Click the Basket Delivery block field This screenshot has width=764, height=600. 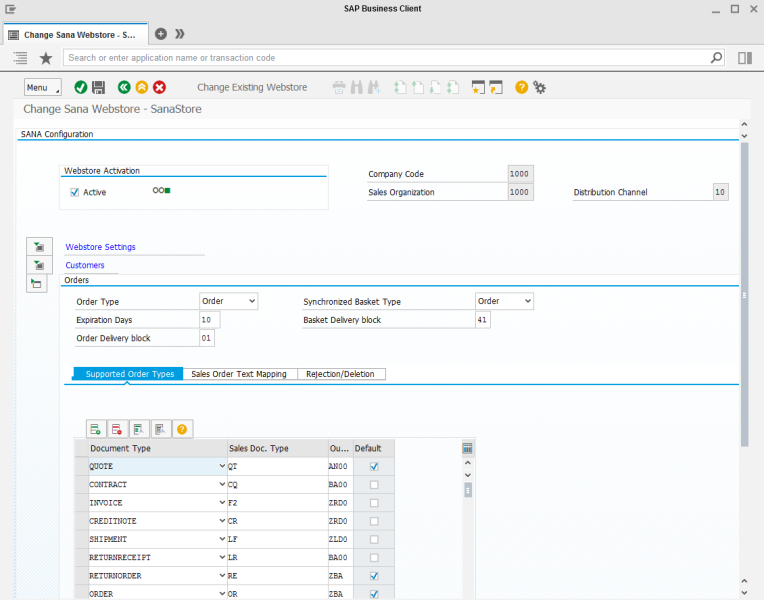(x=482, y=320)
